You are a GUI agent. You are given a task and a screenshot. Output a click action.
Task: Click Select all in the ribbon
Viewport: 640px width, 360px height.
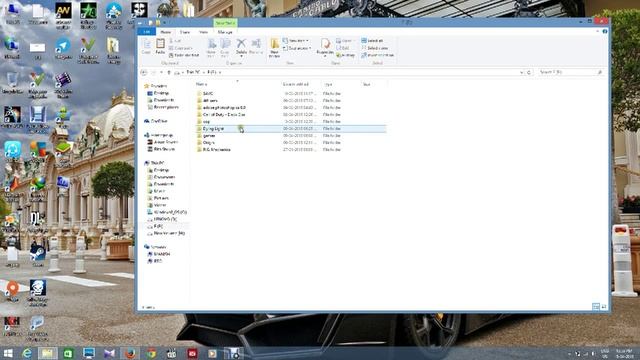372,41
